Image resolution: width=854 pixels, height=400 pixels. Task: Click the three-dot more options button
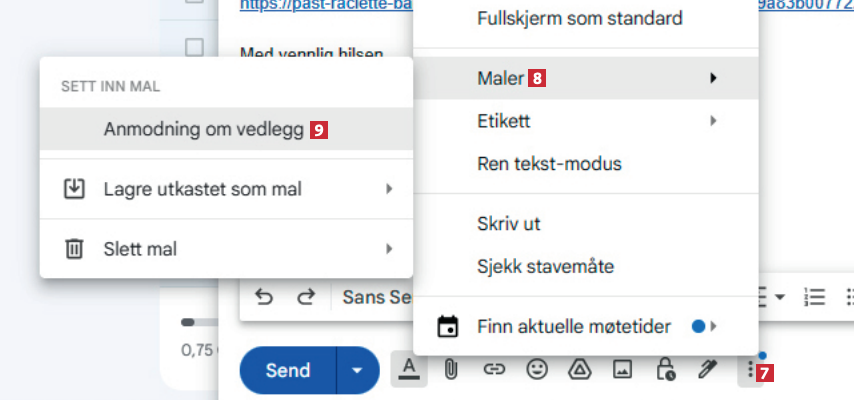point(747,370)
